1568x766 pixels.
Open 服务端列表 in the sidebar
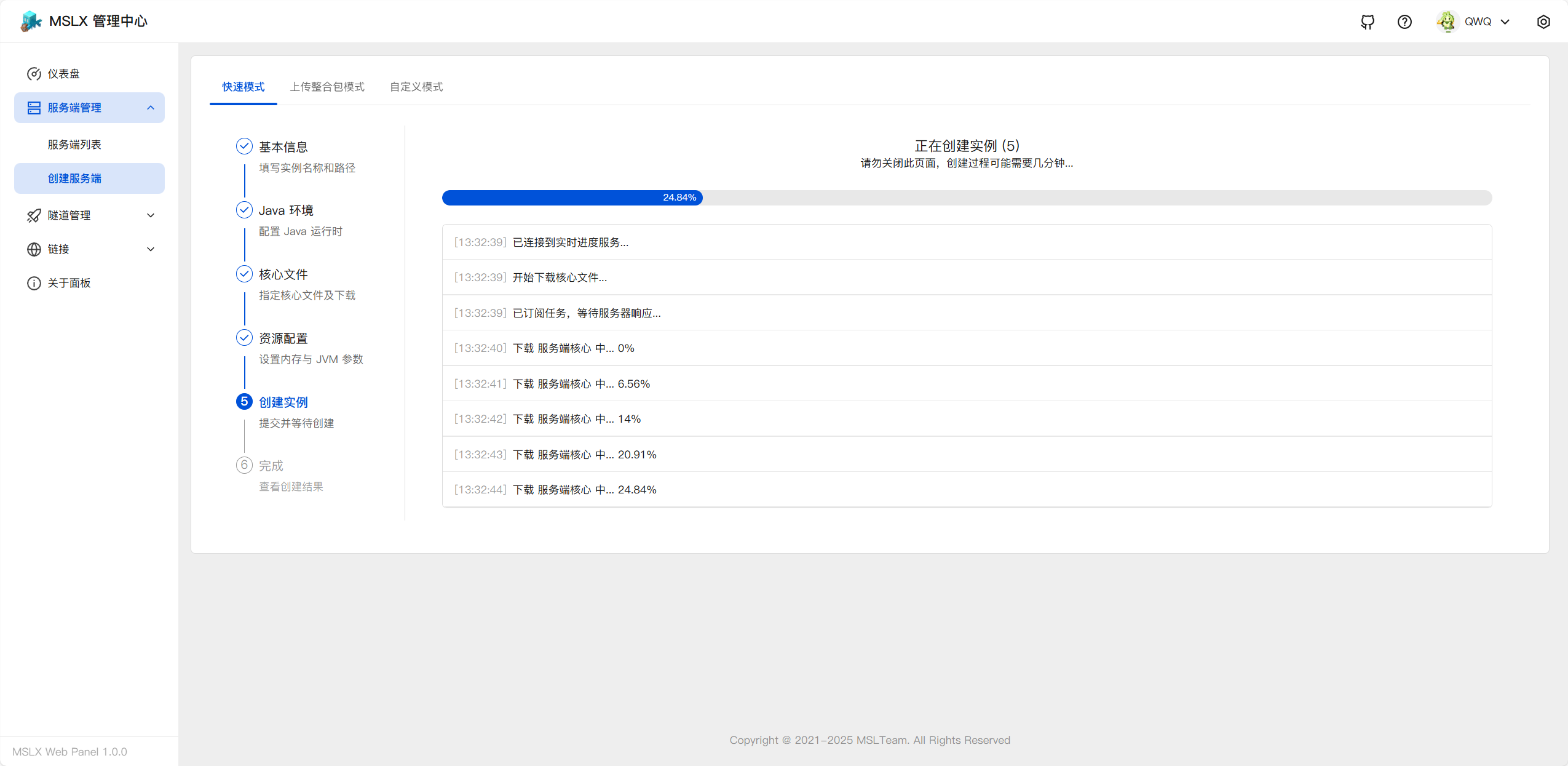click(74, 145)
